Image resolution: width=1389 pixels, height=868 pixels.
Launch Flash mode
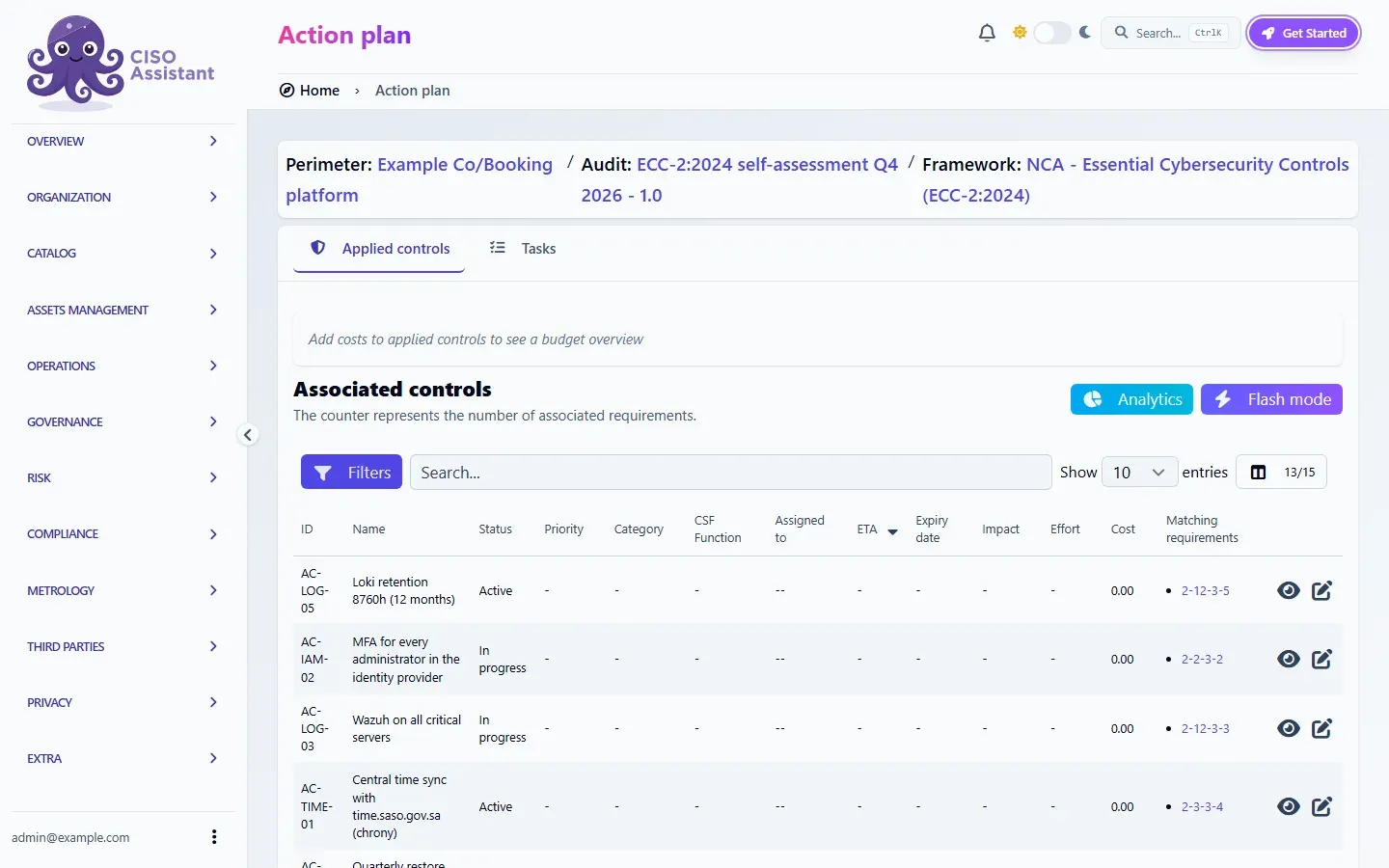[x=1271, y=399]
